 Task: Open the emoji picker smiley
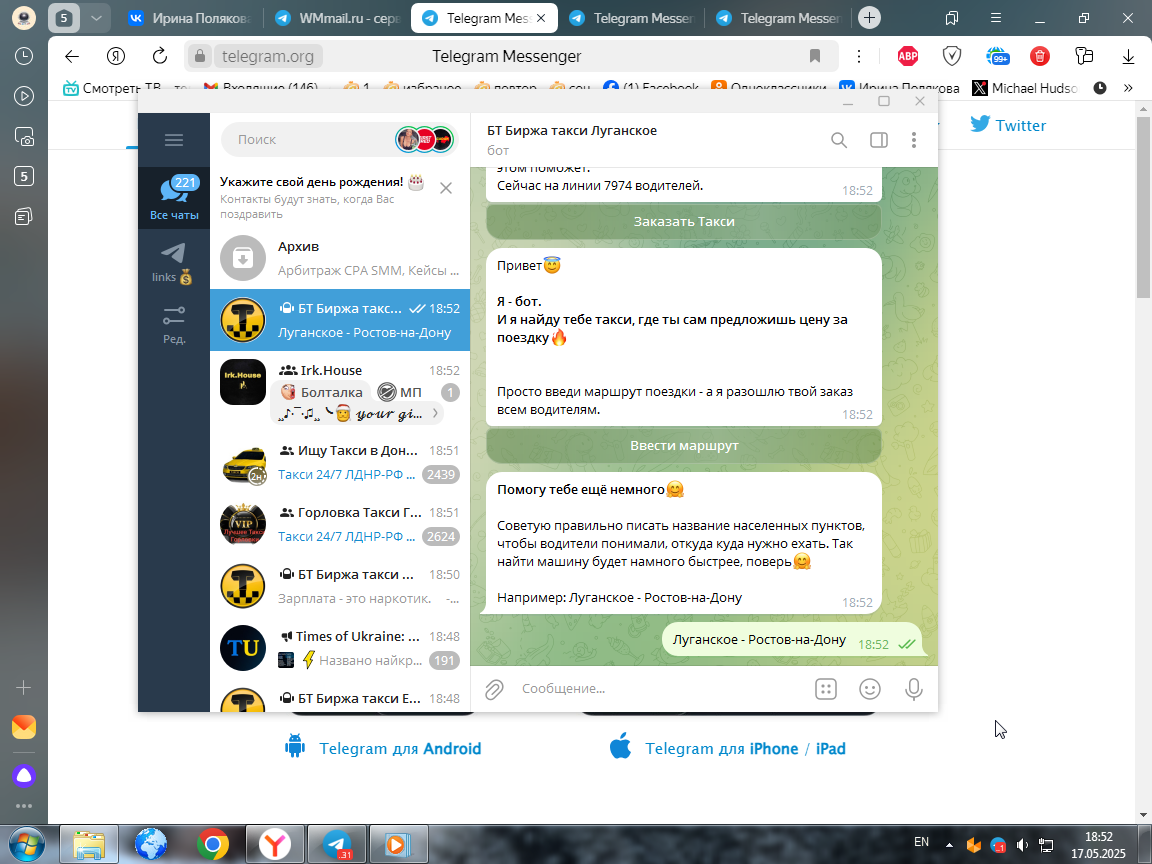point(870,689)
